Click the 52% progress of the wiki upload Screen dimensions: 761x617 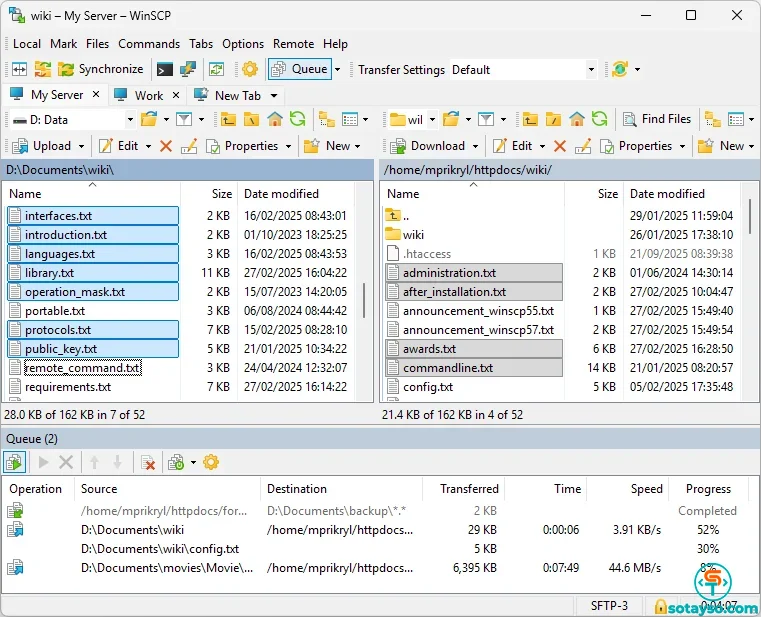(x=708, y=530)
